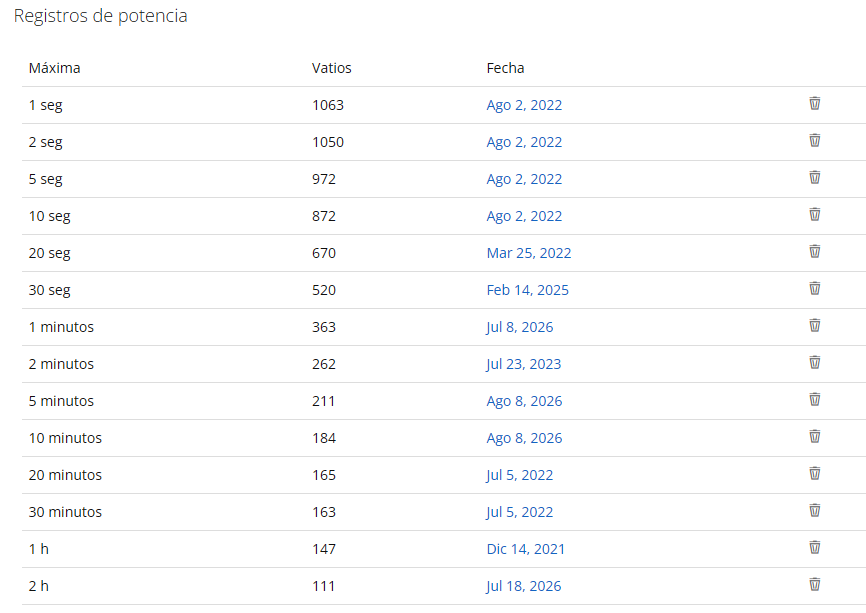Open Jul 23, 2023 activity
The height and width of the screenshot is (613, 866).
pos(524,364)
